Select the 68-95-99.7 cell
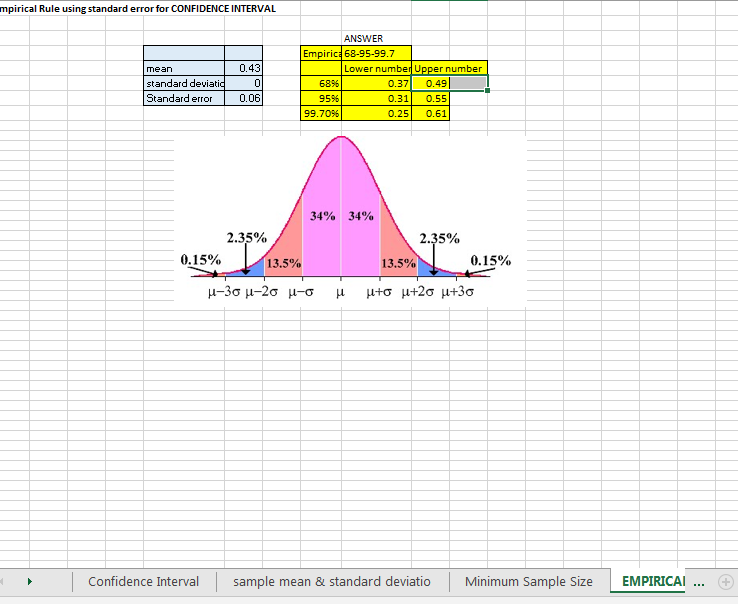This screenshot has width=738, height=604. pyautogui.click(x=376, y=53)
